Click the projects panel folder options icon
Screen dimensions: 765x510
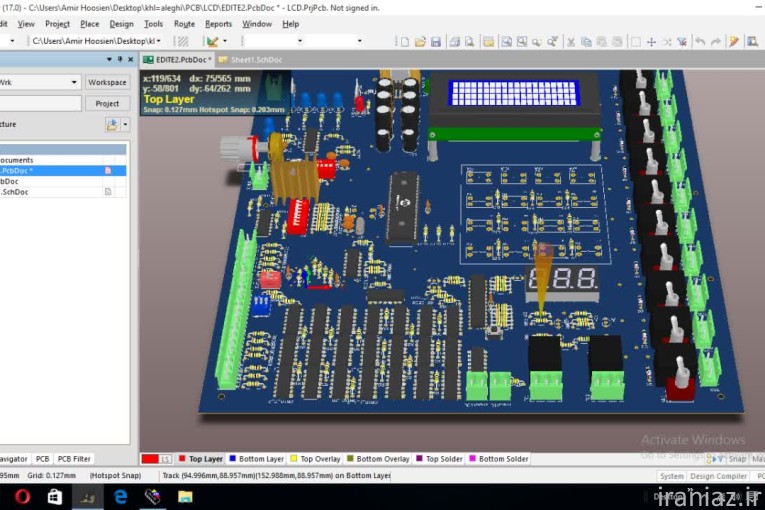[x=112, y=124]
